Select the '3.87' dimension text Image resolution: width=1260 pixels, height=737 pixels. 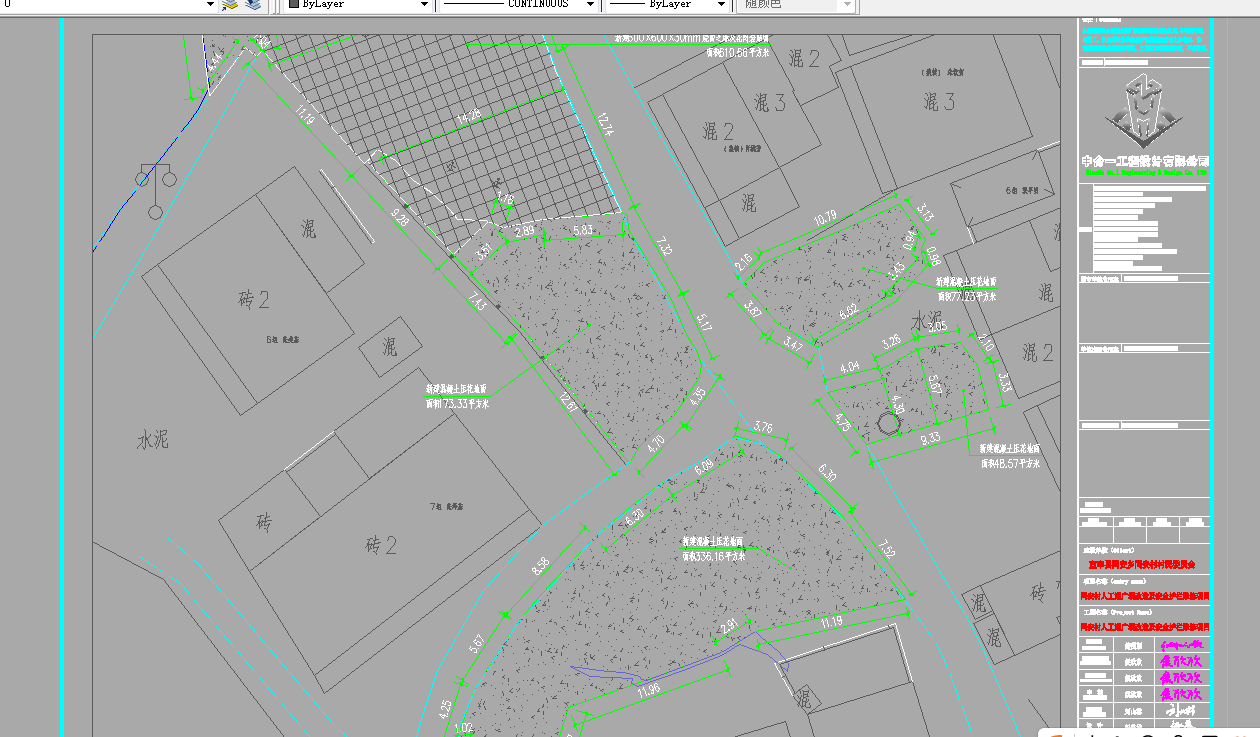pyautogui.click(x=753, y=309)
